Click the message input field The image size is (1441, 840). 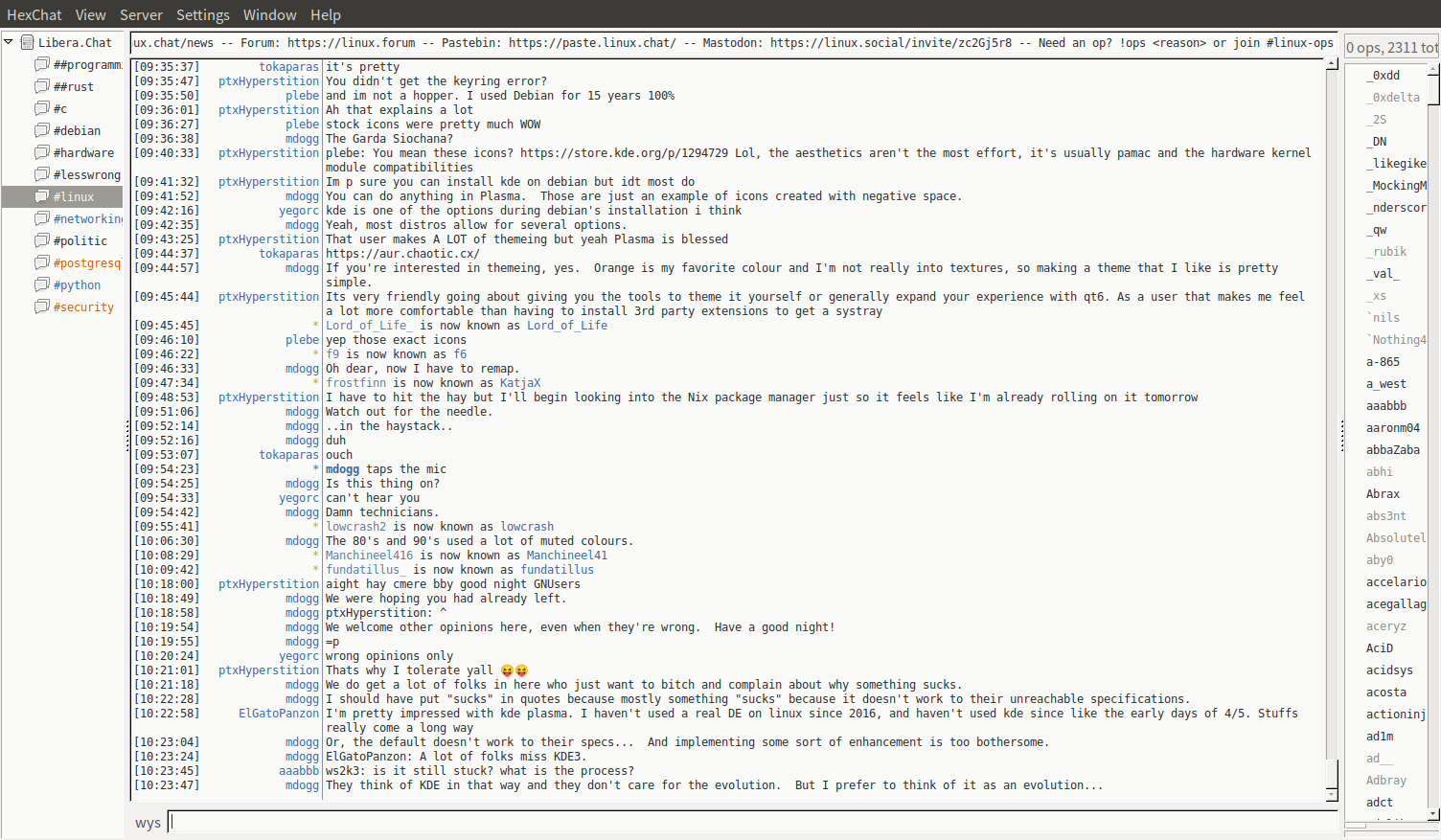click(752, 822)
